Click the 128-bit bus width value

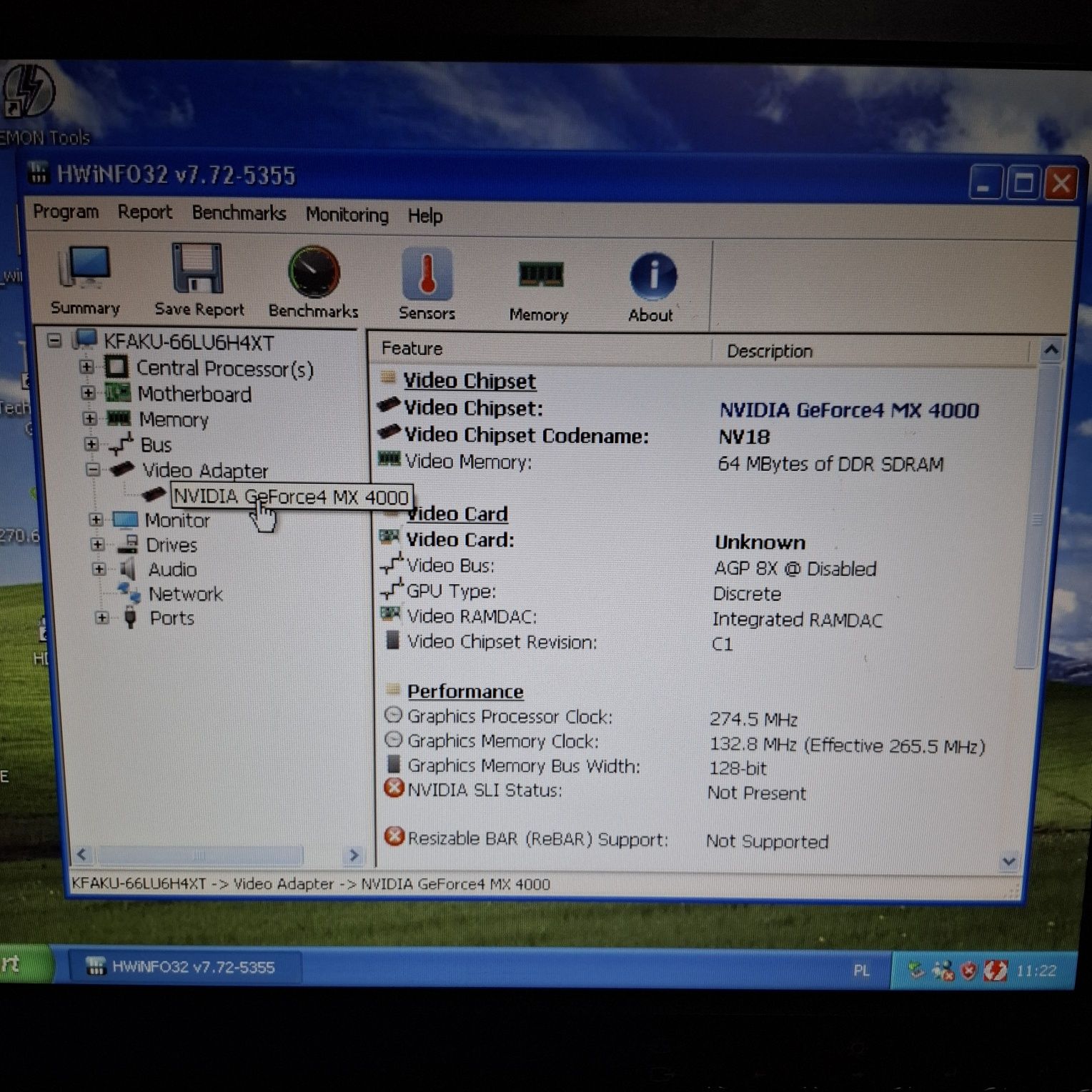(738, 769)
